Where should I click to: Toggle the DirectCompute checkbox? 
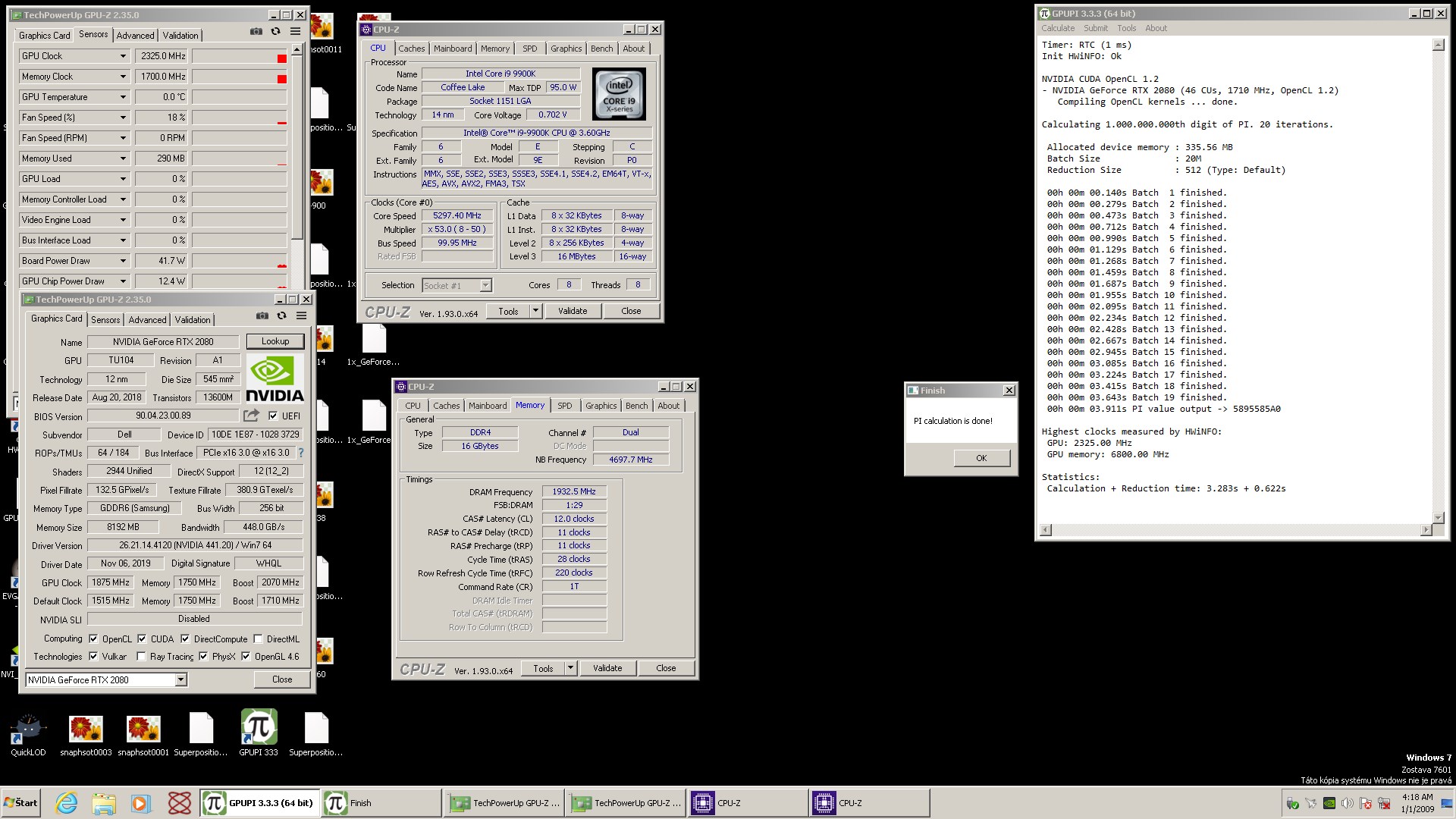click(x=185, y=639)
